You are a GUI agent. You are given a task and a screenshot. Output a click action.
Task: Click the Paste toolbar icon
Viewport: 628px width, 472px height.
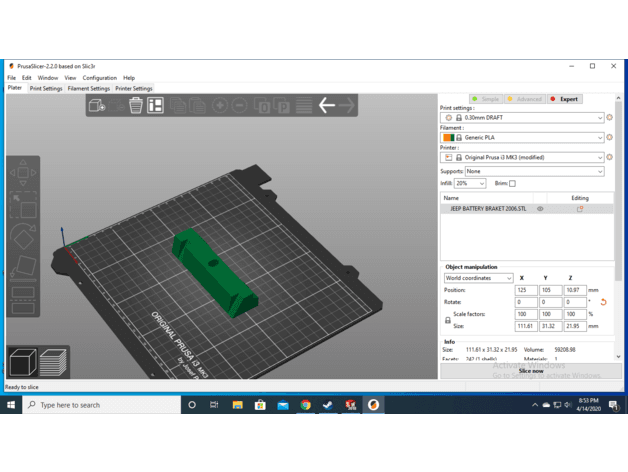[197, 106]
